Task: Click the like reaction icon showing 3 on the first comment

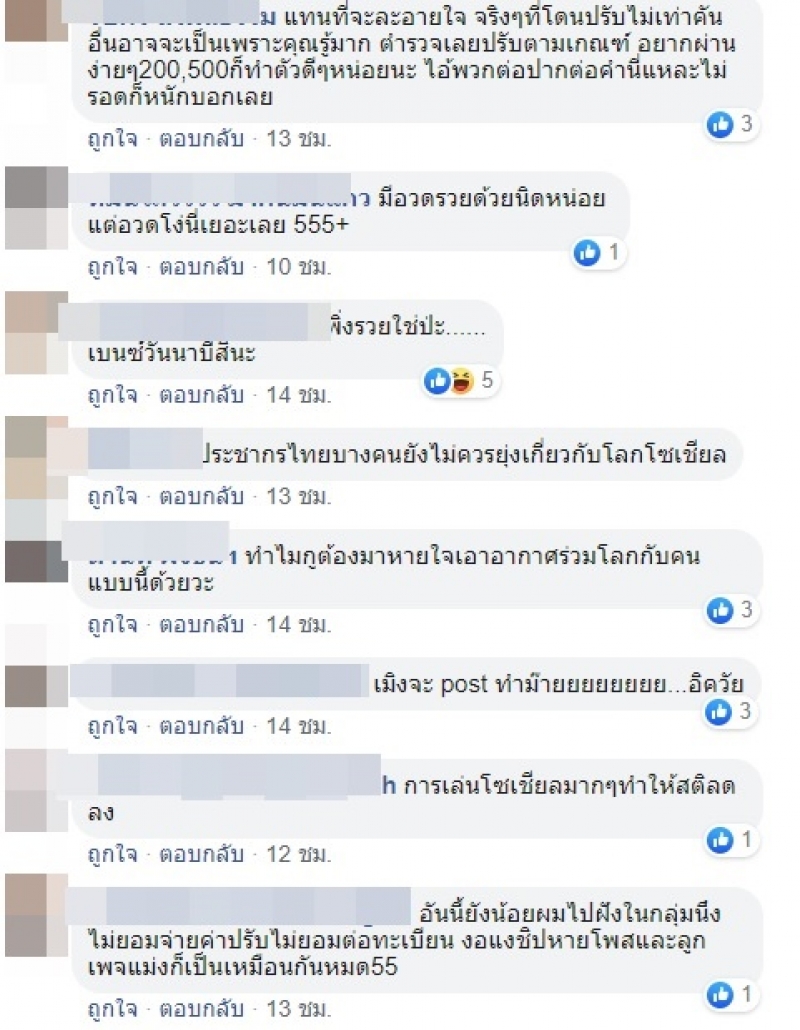Action: [719, 124]
